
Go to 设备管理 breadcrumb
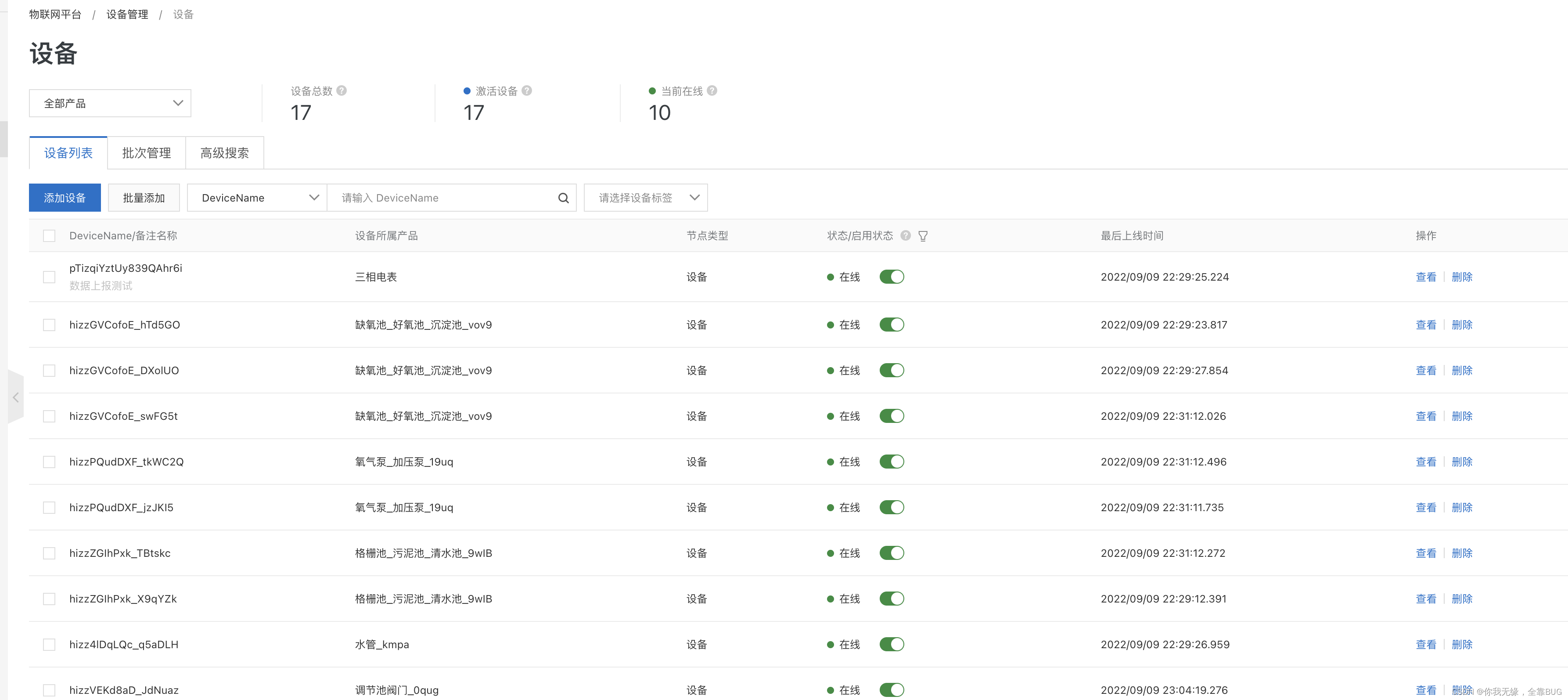click(x=127, y=14)
